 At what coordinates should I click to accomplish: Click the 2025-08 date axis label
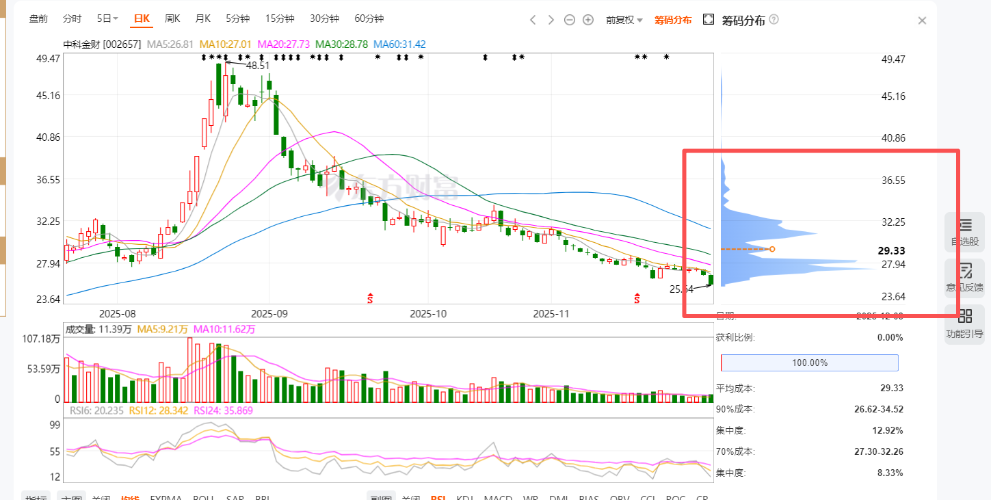[118, 314]
